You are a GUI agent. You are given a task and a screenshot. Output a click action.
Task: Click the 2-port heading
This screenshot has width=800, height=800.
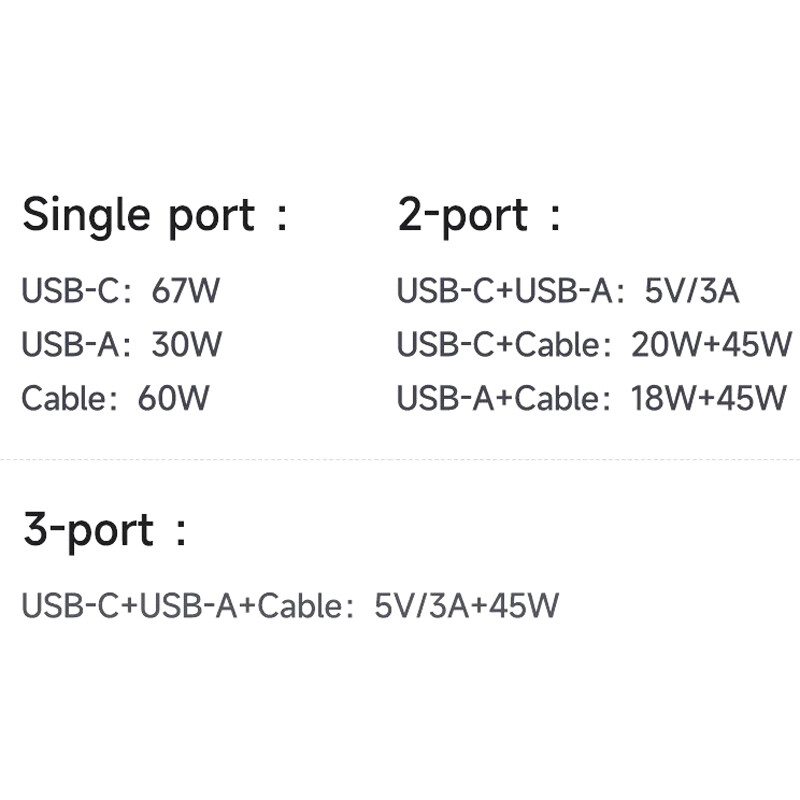point(479,216)
